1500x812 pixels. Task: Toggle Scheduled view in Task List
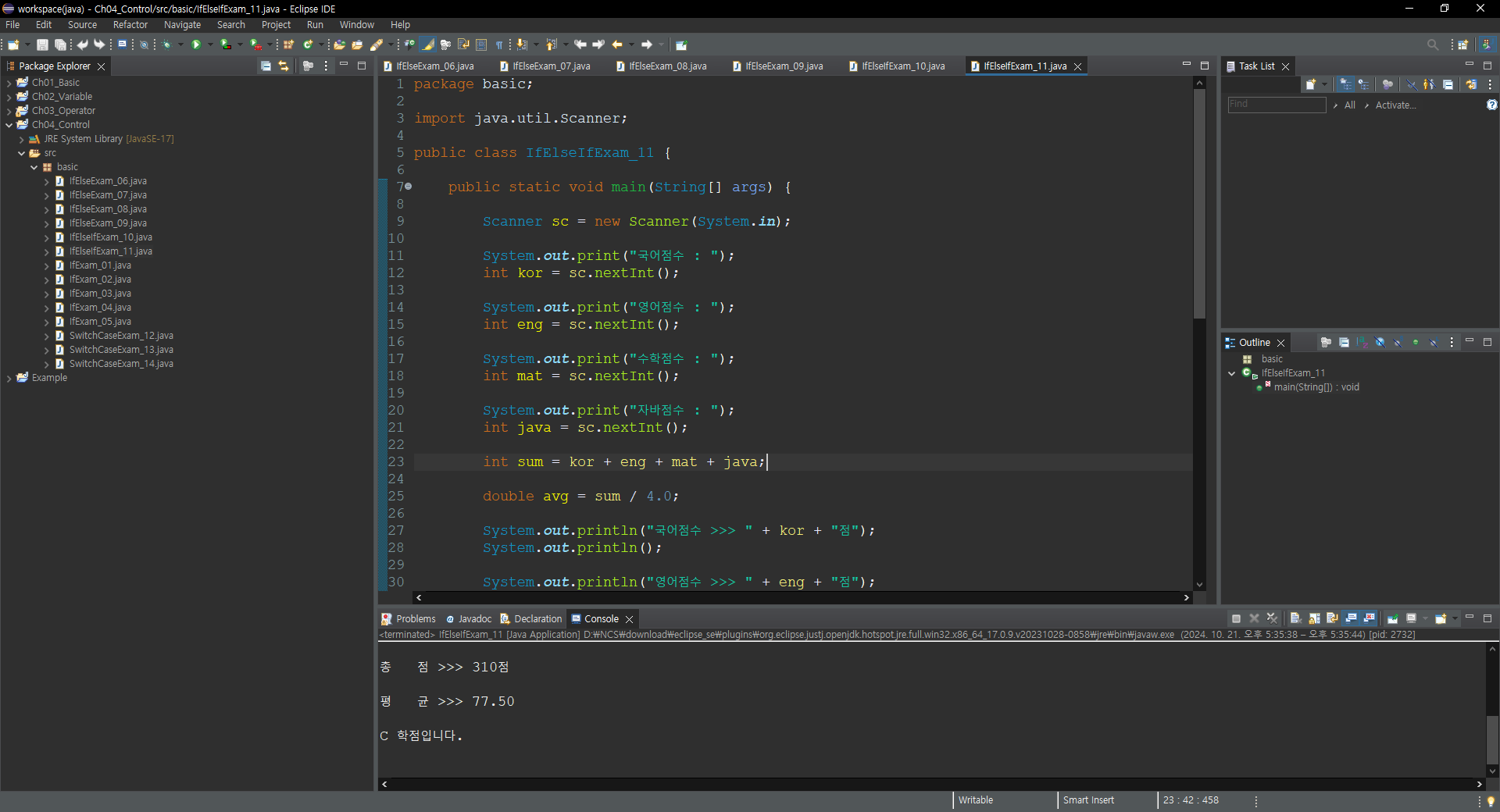pos(1364,84)
